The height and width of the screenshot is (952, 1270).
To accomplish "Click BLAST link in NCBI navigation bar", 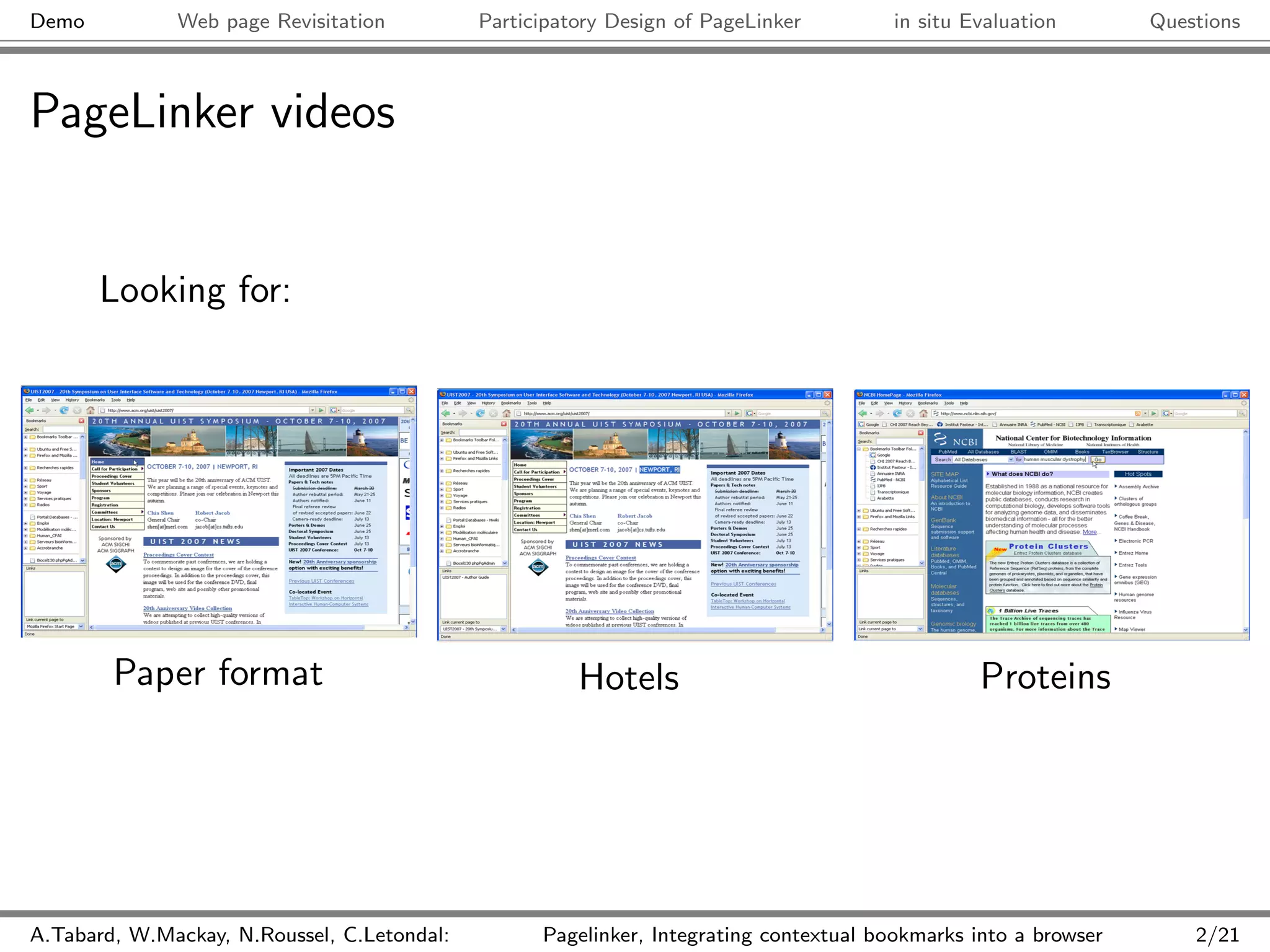I will coord(1018,452).
